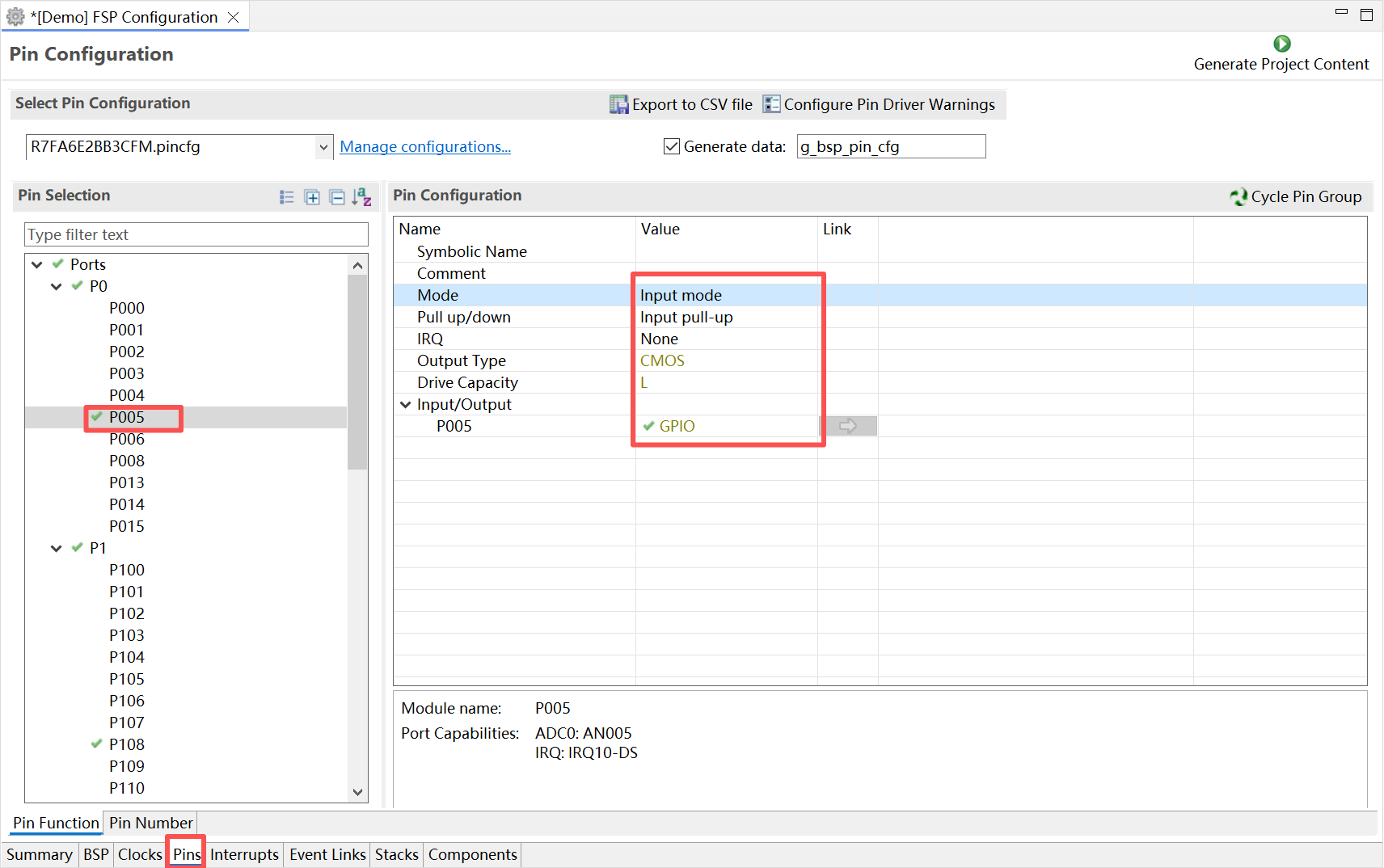Open the Stacks tab
The image size is (1384, 868).
click(x=397, y=854)
